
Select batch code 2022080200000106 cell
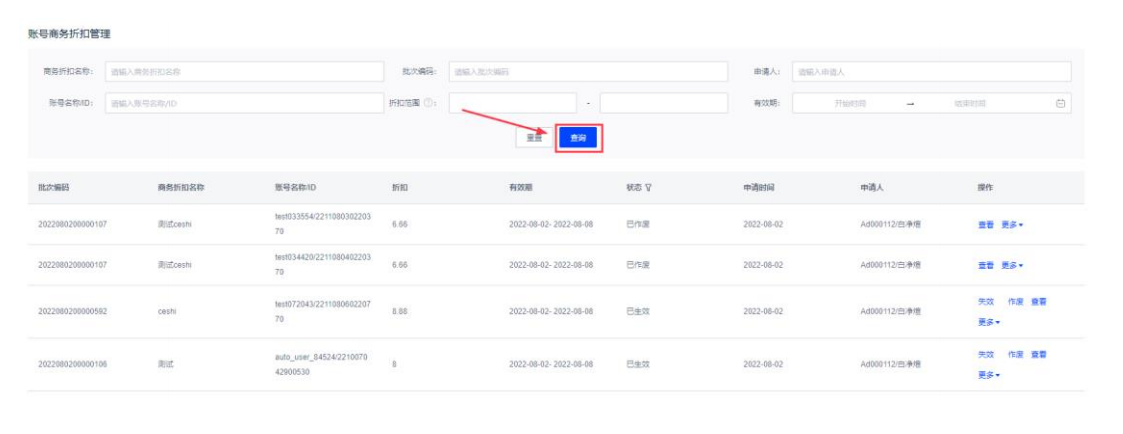[73, 365]
